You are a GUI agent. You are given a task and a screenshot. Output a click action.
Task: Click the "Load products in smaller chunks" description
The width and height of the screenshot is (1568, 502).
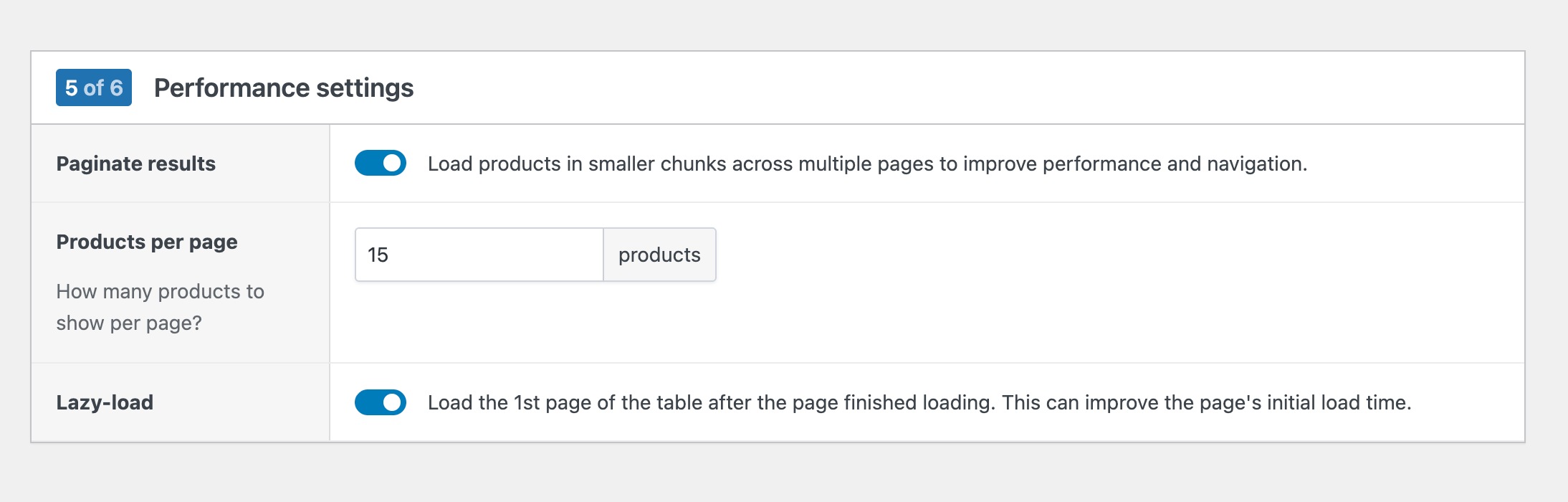click(x=867, y=164)
